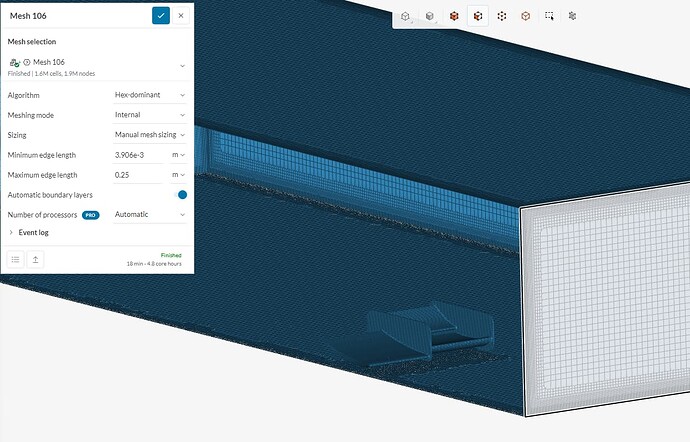Open the view orientation cube menu
This screenshot has height=442, width=690.
405,16
